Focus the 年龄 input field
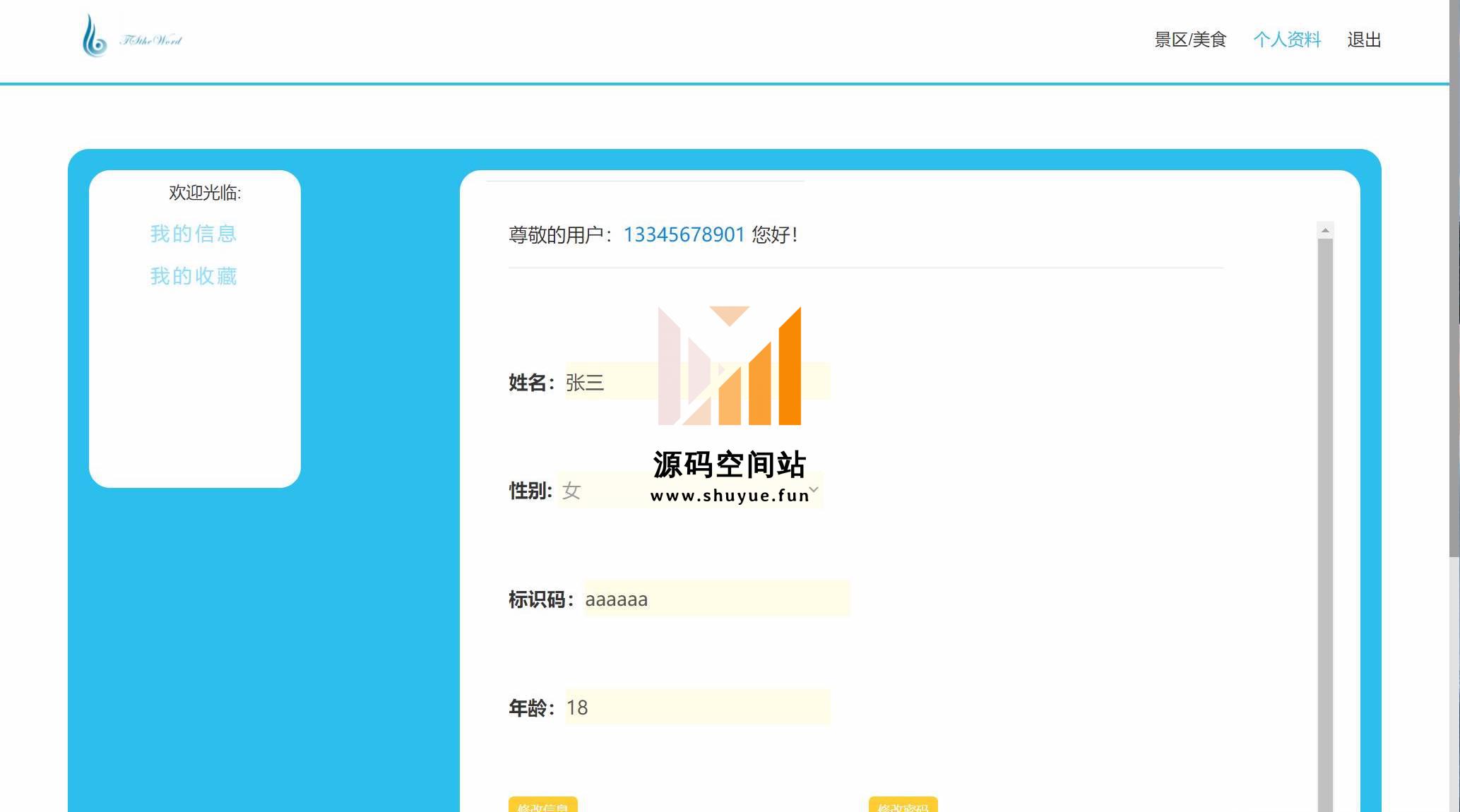The height and width of the screenshot is (812, 1460). 697,707
